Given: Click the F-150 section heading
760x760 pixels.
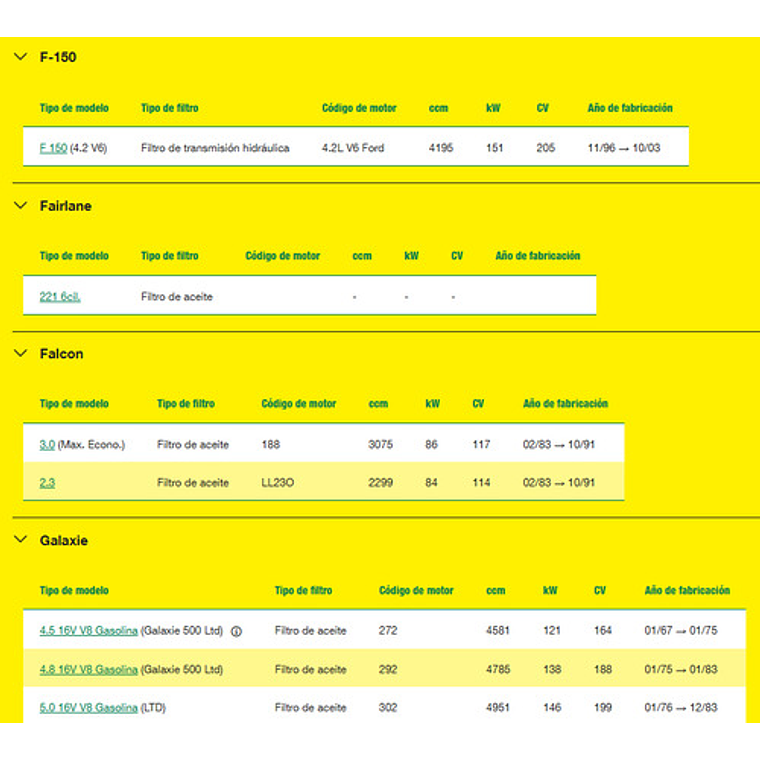Looking at the screenshot, I should (58, 57).
